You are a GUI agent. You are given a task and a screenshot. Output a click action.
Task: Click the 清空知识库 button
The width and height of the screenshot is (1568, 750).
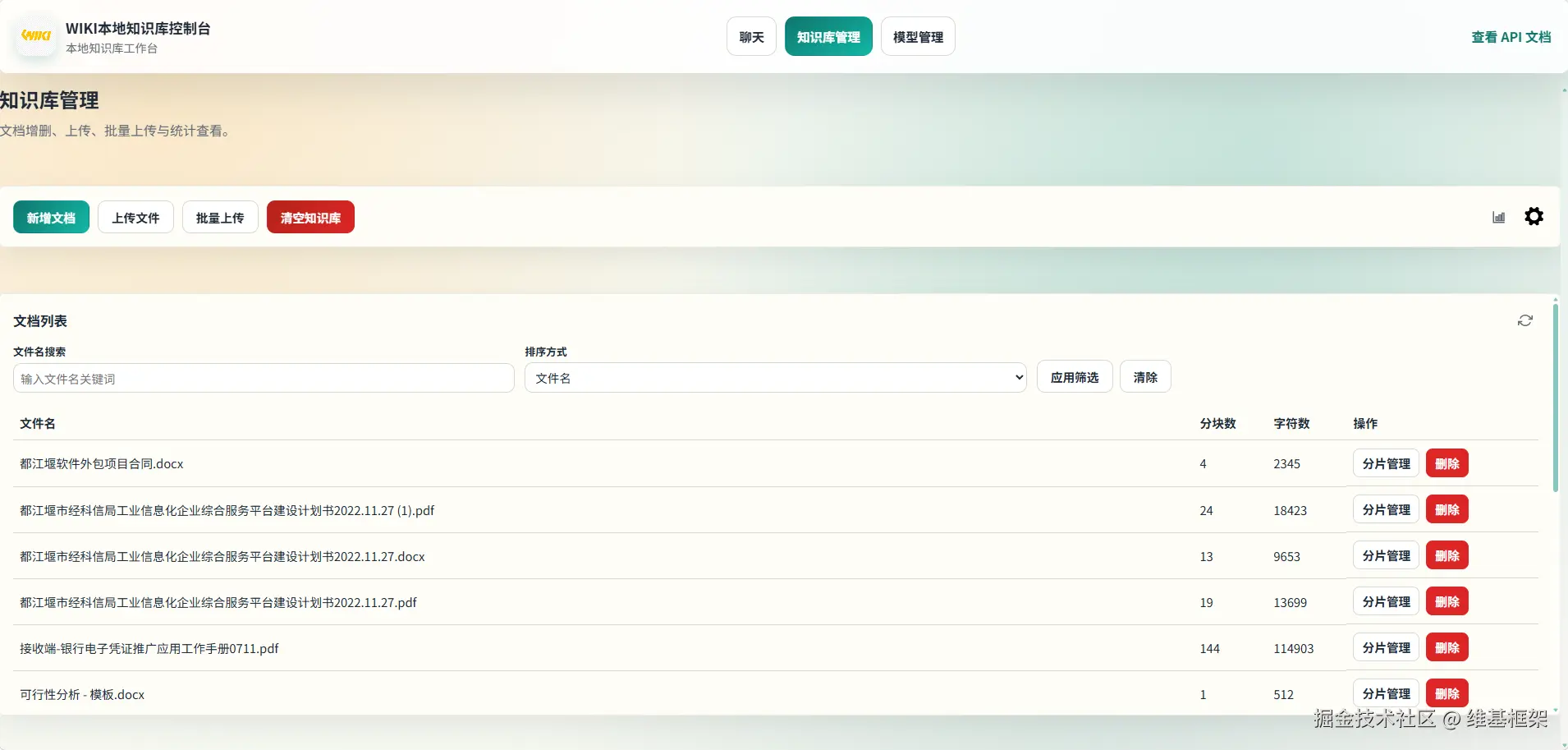click(x=310, y=217)
